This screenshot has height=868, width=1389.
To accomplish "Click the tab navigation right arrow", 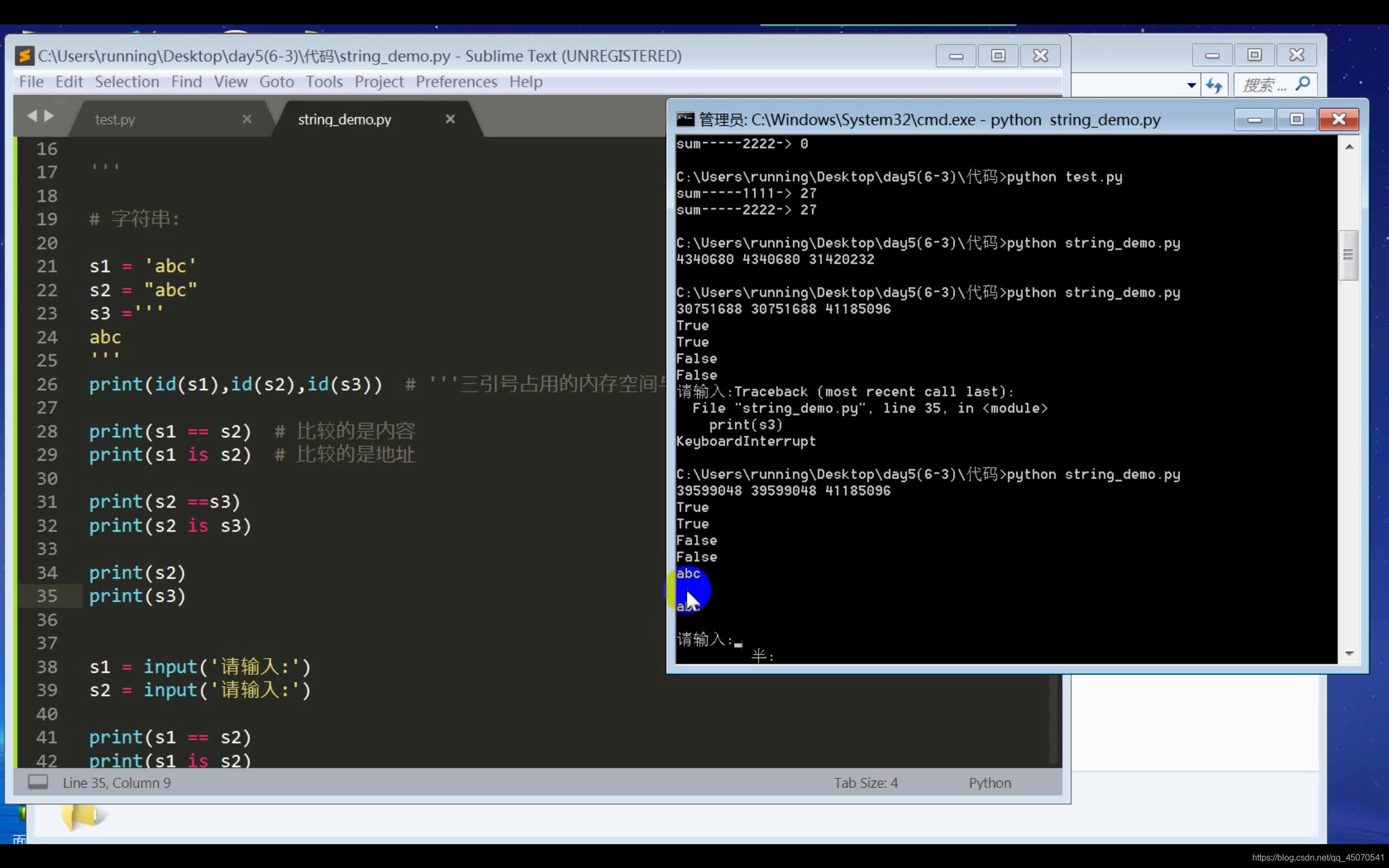I will click(49, 116).
